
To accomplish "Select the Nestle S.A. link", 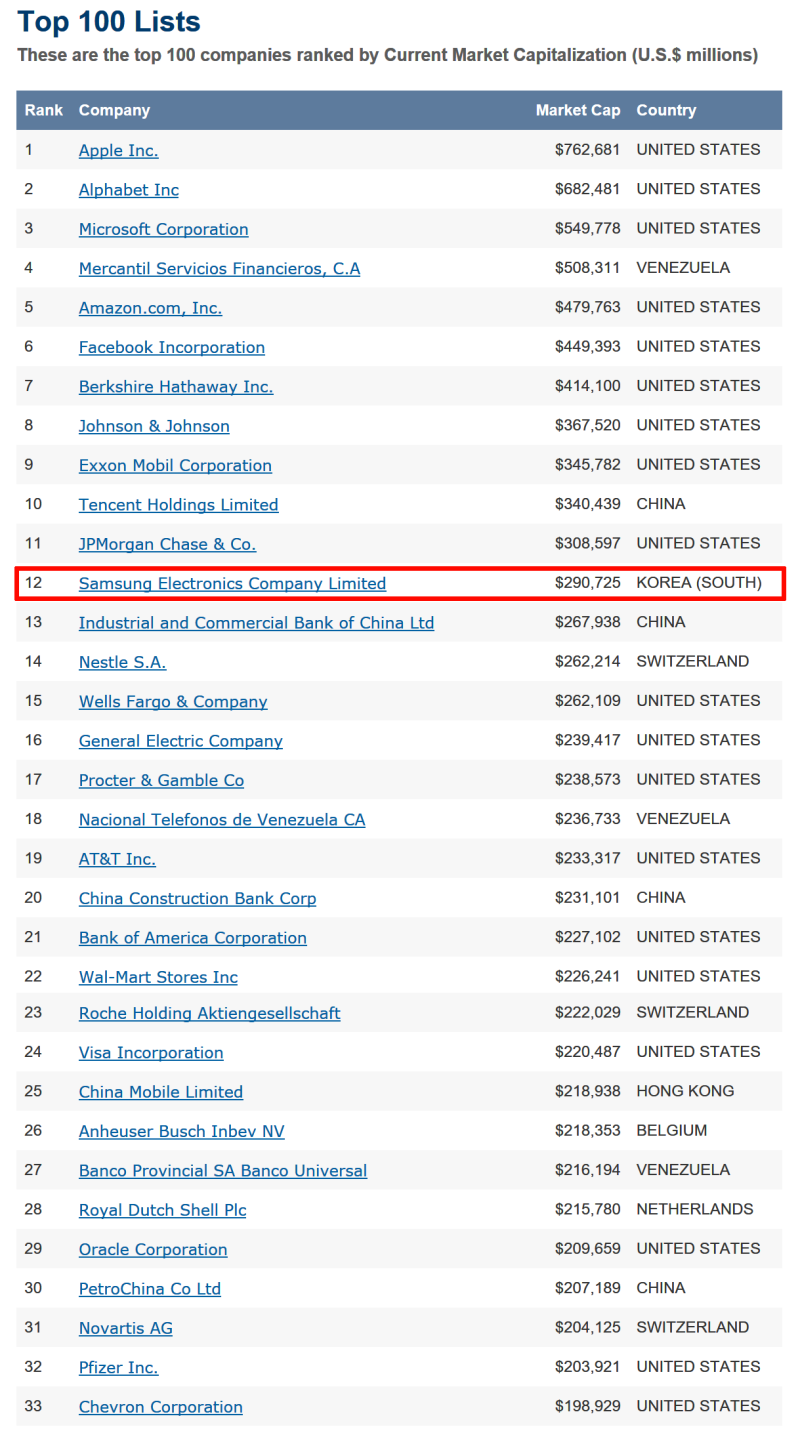I will pos(122,662).
